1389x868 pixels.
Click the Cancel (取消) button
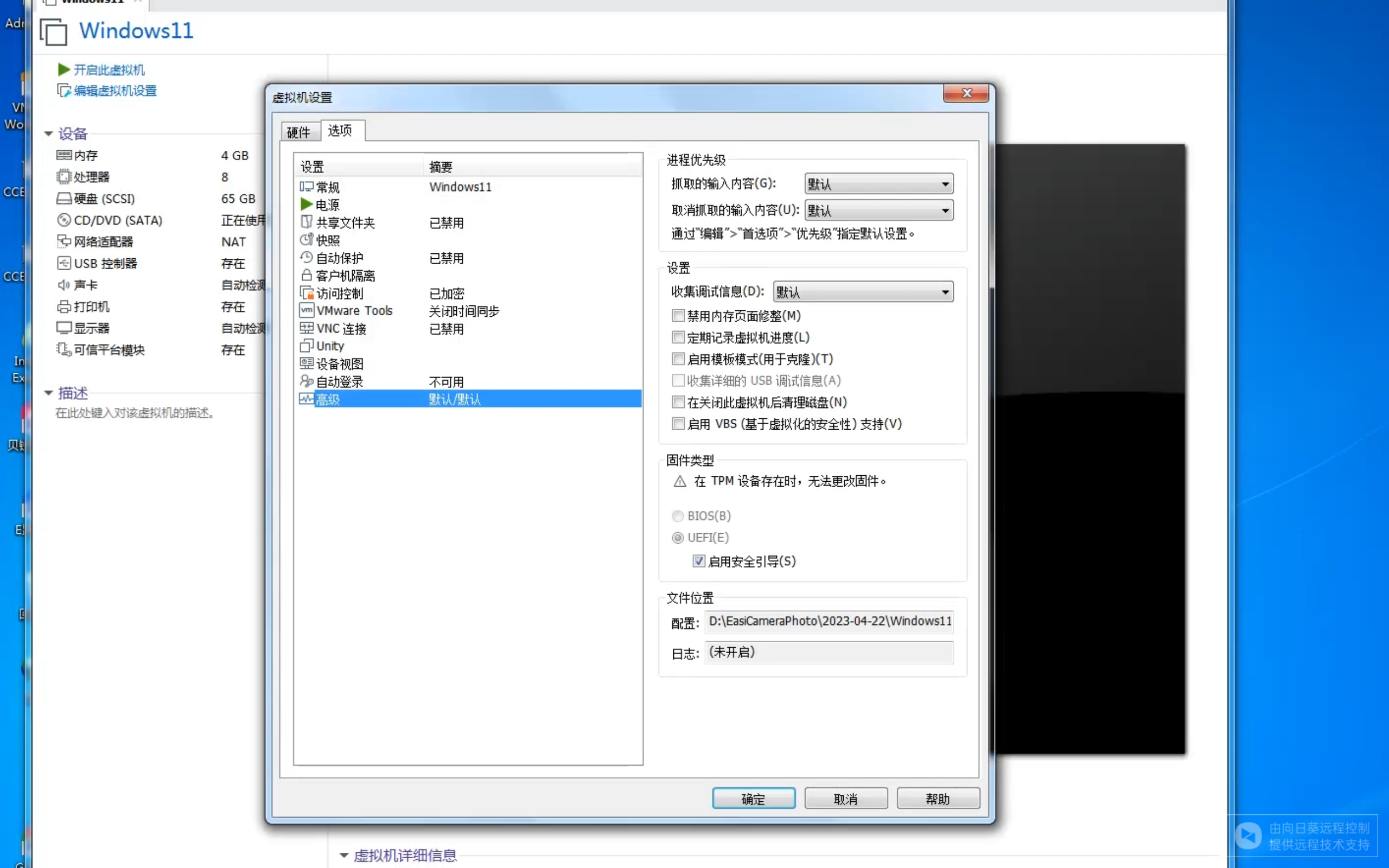point(845,799)
